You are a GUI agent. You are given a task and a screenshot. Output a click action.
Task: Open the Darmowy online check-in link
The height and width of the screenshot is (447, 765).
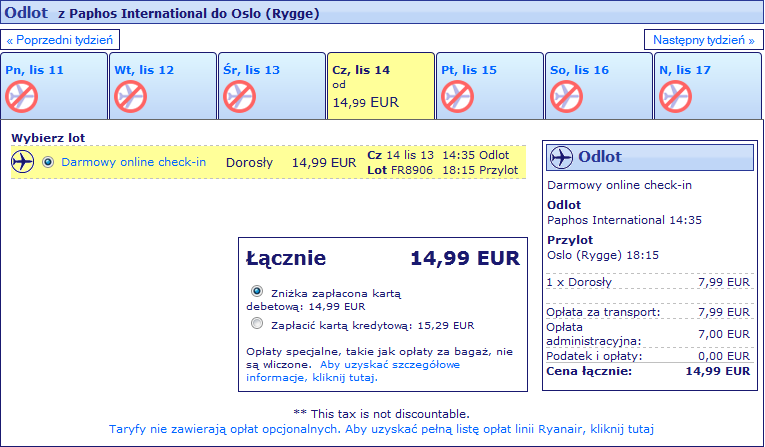pos(134,162)
